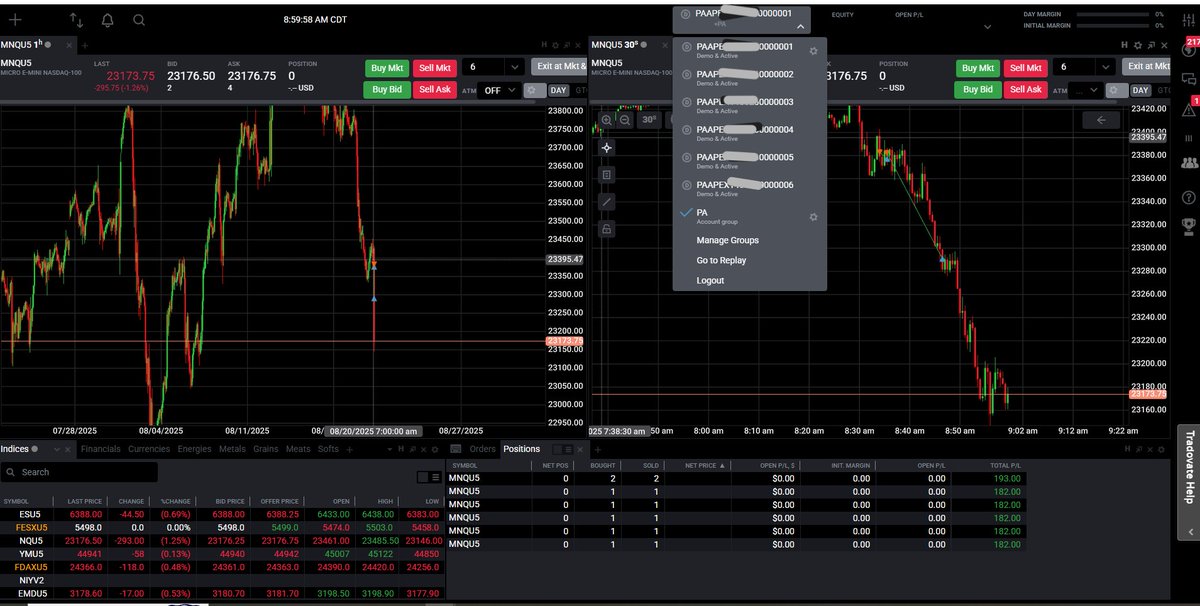Screen dimensions: 1200x606
Task: Click Logout in account menu
Action: 711,280
